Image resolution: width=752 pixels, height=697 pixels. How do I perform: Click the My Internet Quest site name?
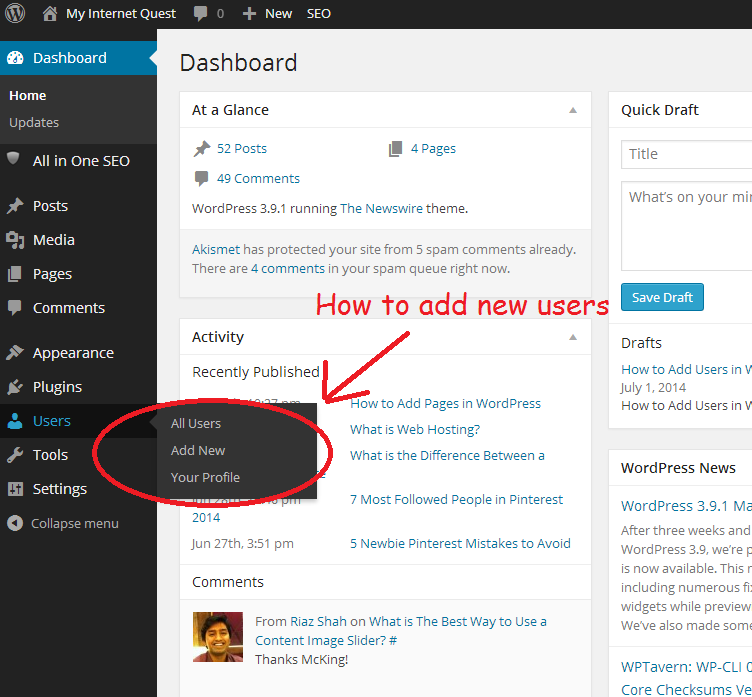(121, 13)
